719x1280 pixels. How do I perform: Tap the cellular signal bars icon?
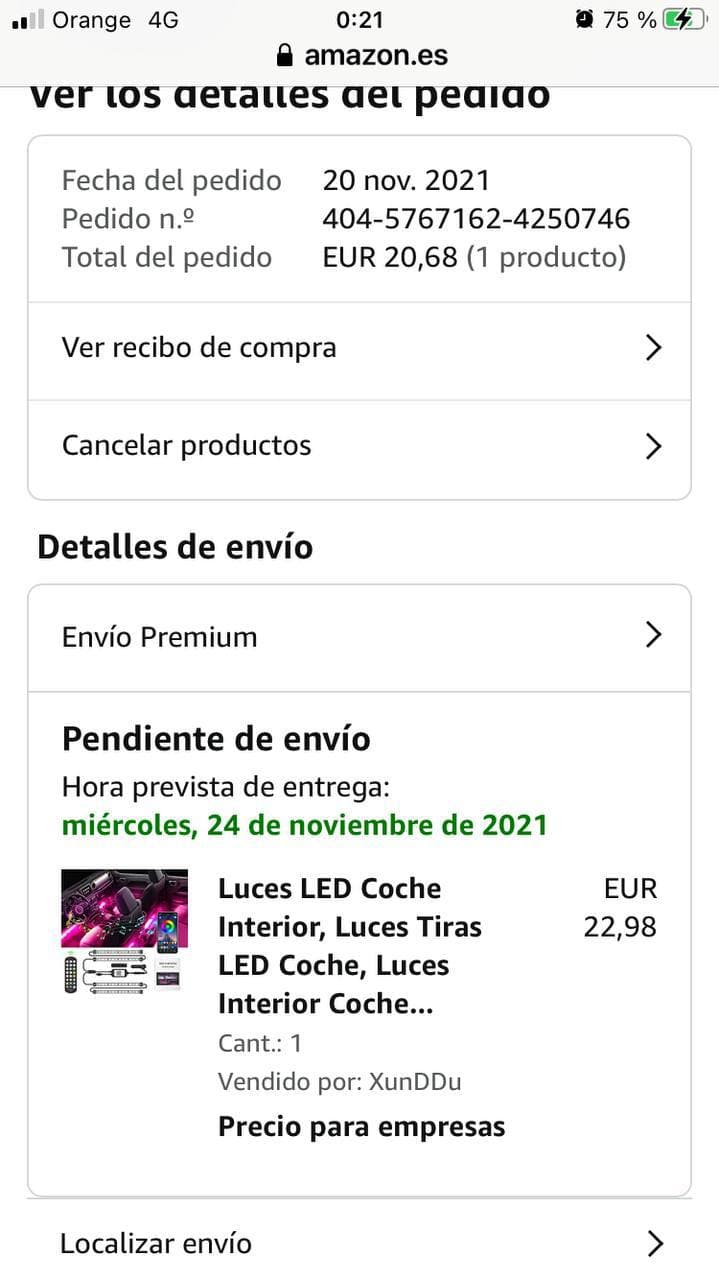click(27, 19)
